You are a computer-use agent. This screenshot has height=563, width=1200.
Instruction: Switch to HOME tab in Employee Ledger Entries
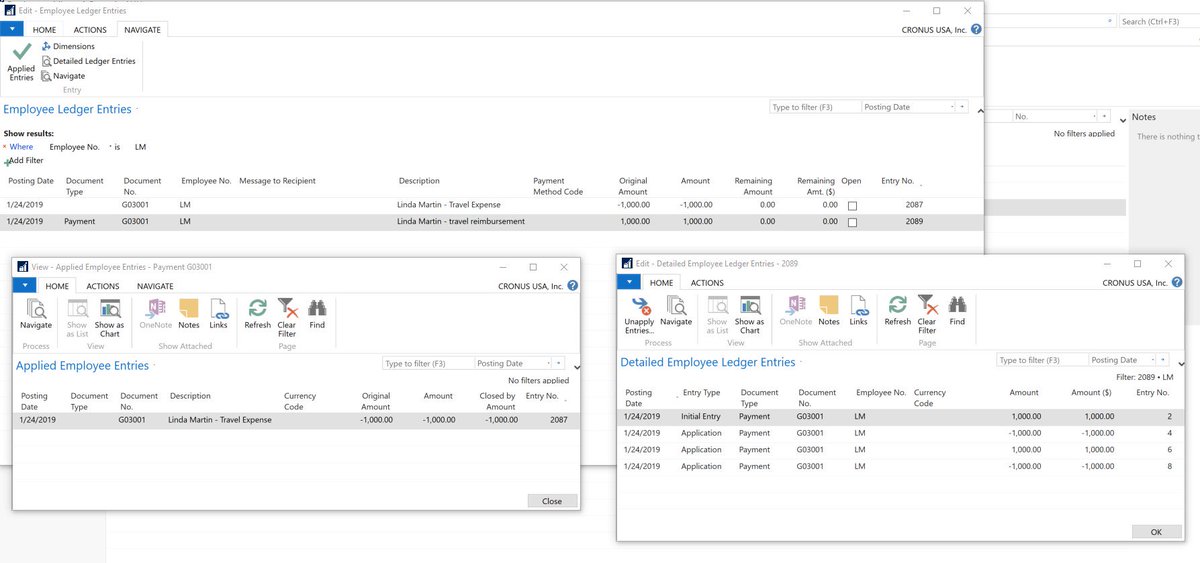44,30
